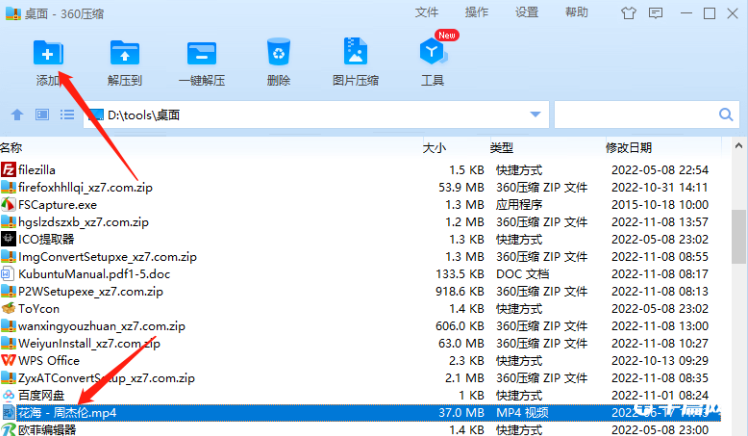
Task: Select WeiyunInstall_xz7.com.zip file name
Action: click(89, 343)
